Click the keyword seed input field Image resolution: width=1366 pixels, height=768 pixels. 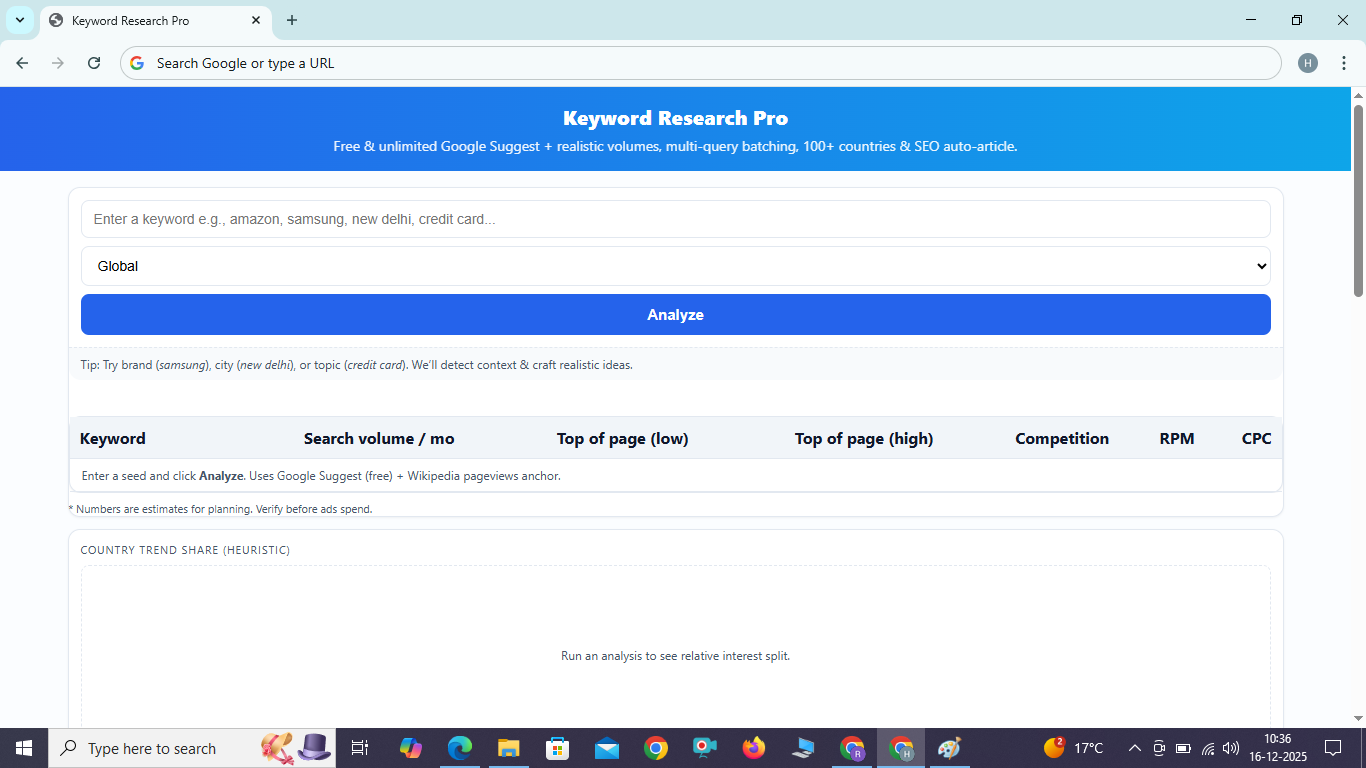point(675,219)
